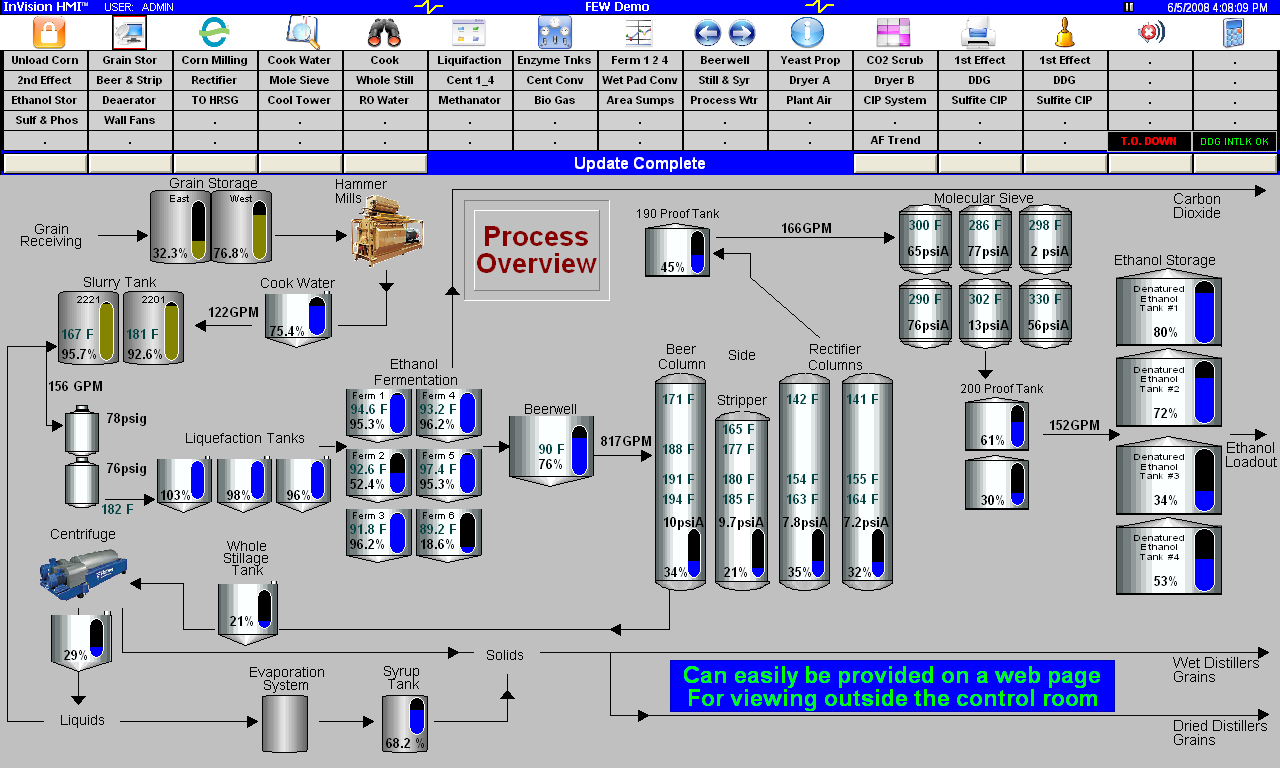
Task: Open the calculator icon
Action: click(x=1234, y=33)
